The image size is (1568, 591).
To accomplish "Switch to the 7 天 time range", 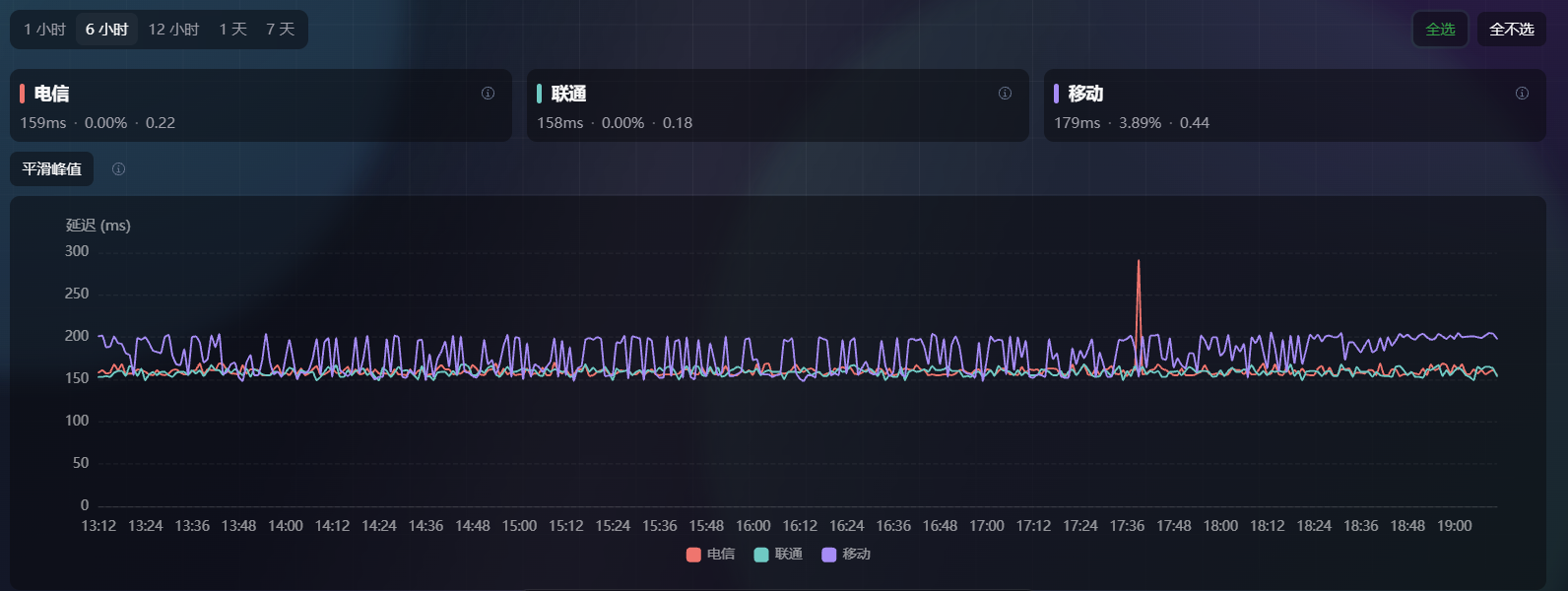I will 281,30.
